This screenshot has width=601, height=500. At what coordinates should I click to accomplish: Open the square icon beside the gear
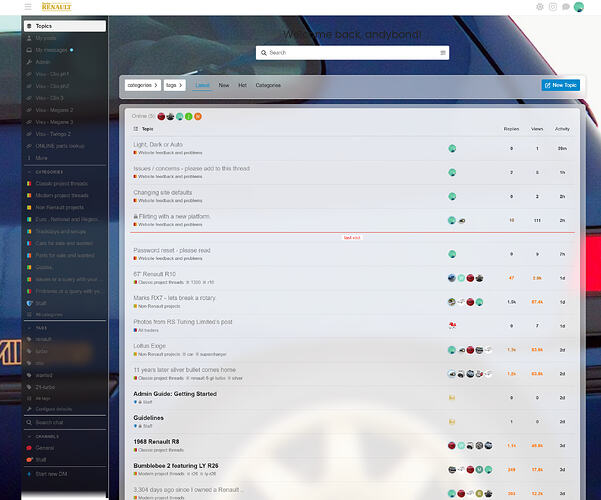[553, 7]
